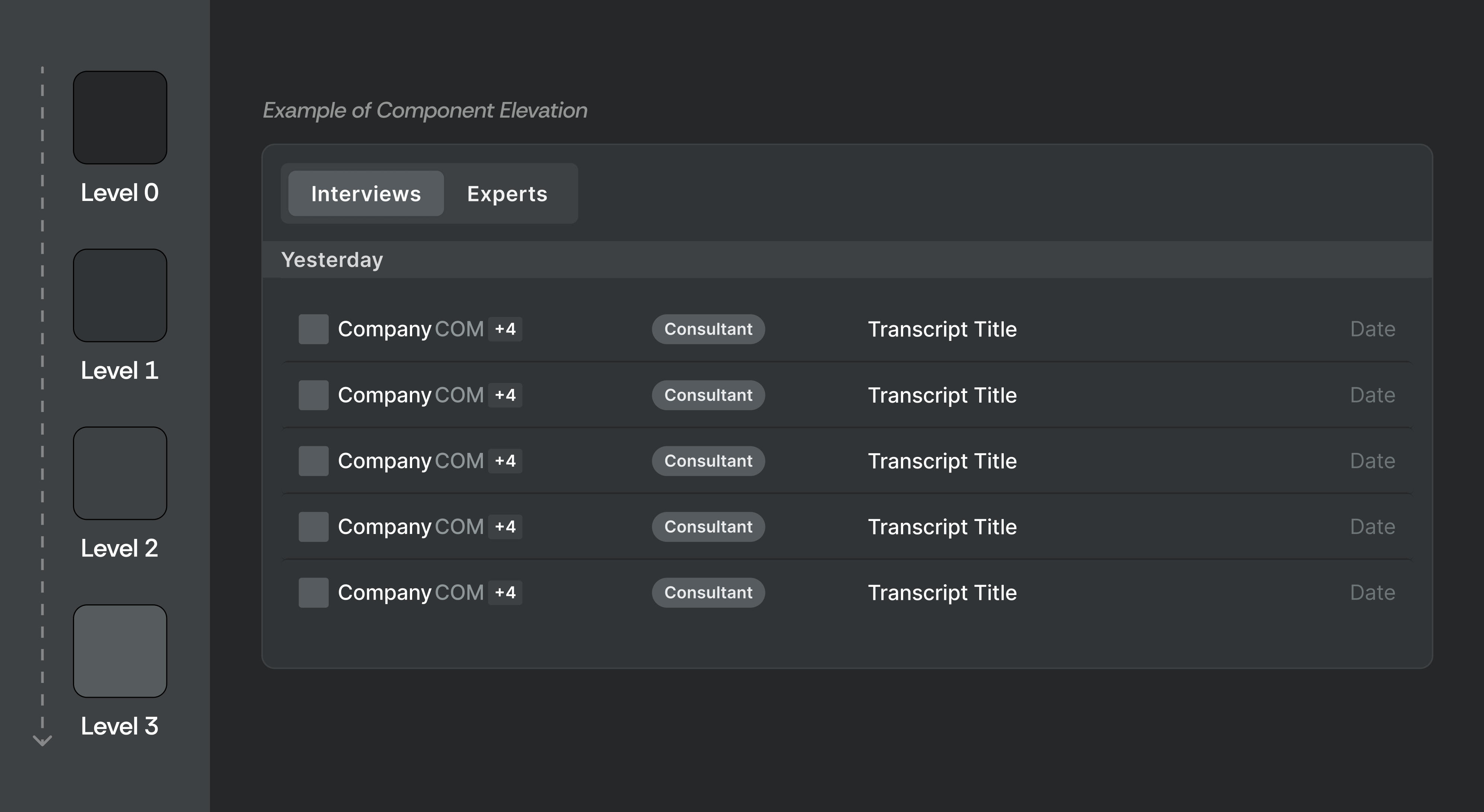Click the third row's company logo square
Image resolution: width=1484 pixels, height=812 pixels.
[313, 461]
